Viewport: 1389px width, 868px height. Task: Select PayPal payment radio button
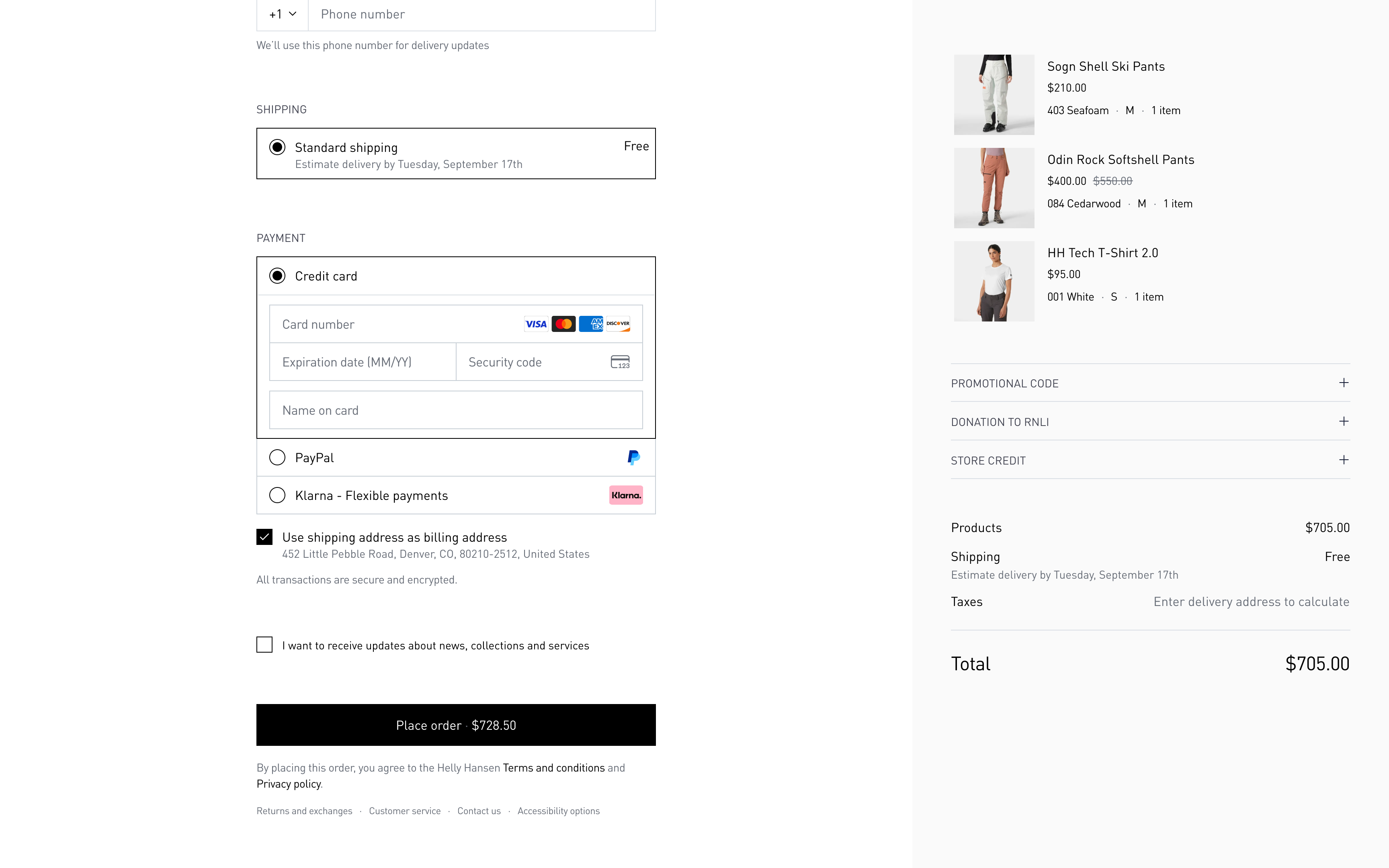[277, 458]
